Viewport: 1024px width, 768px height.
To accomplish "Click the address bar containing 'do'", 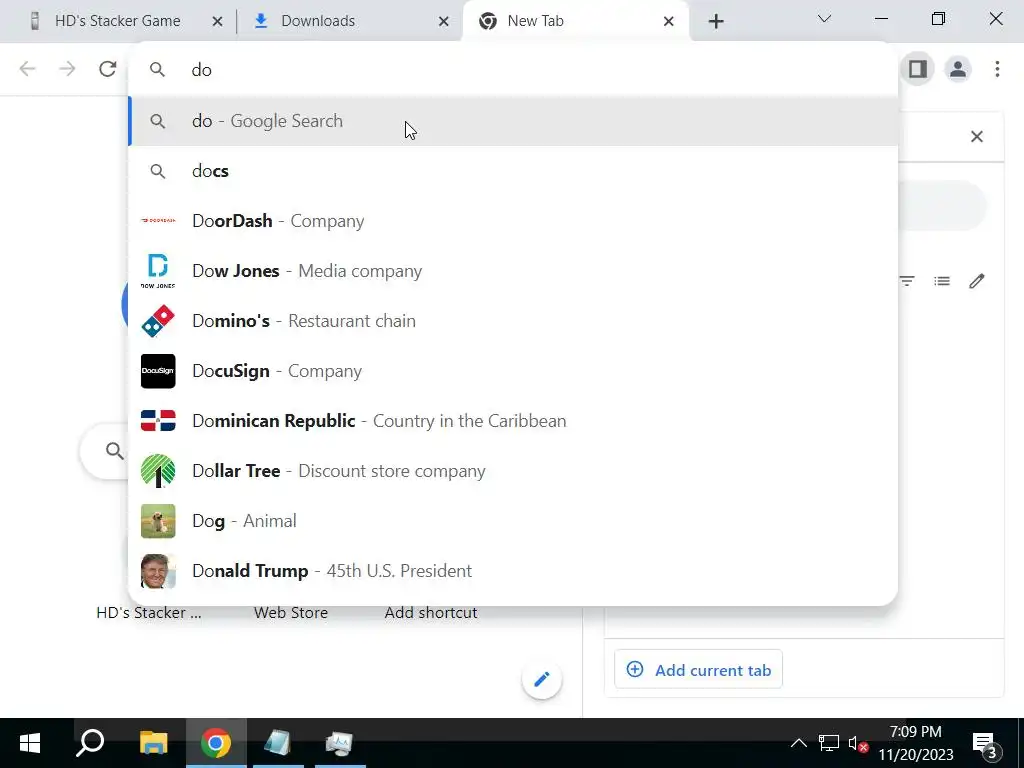I will [x=513, y=70].
